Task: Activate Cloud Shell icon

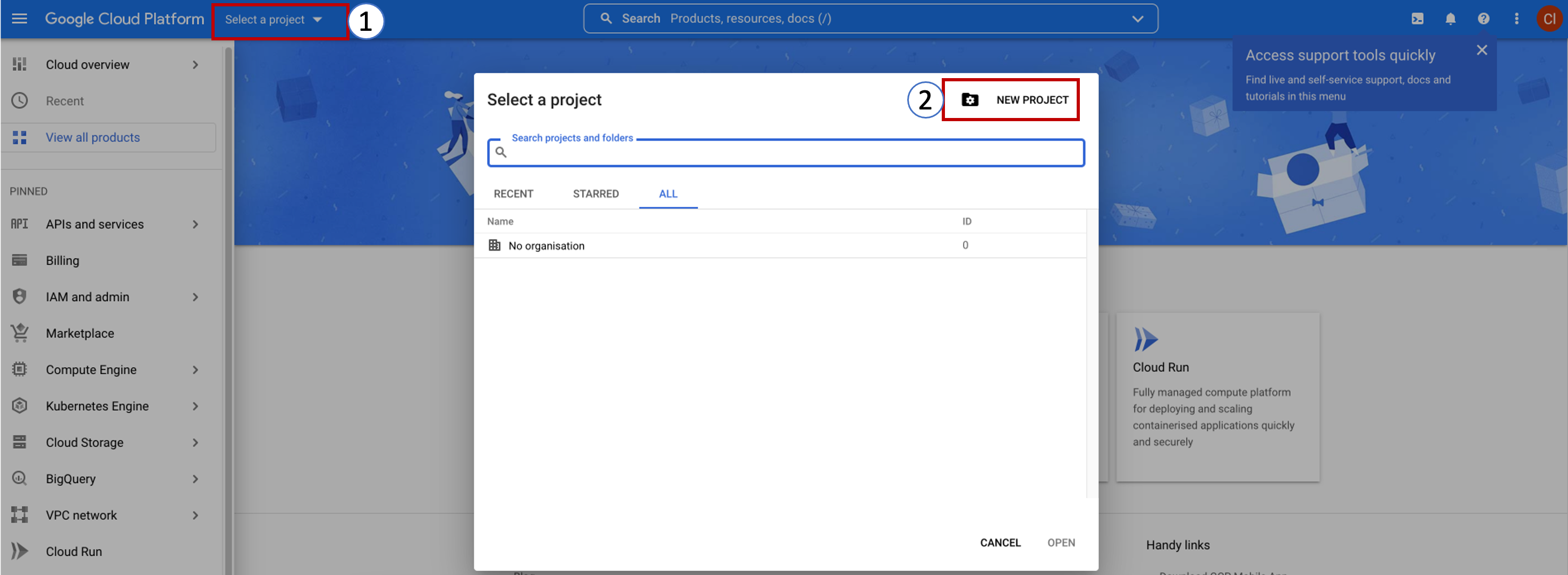Action: [1417, 19]
